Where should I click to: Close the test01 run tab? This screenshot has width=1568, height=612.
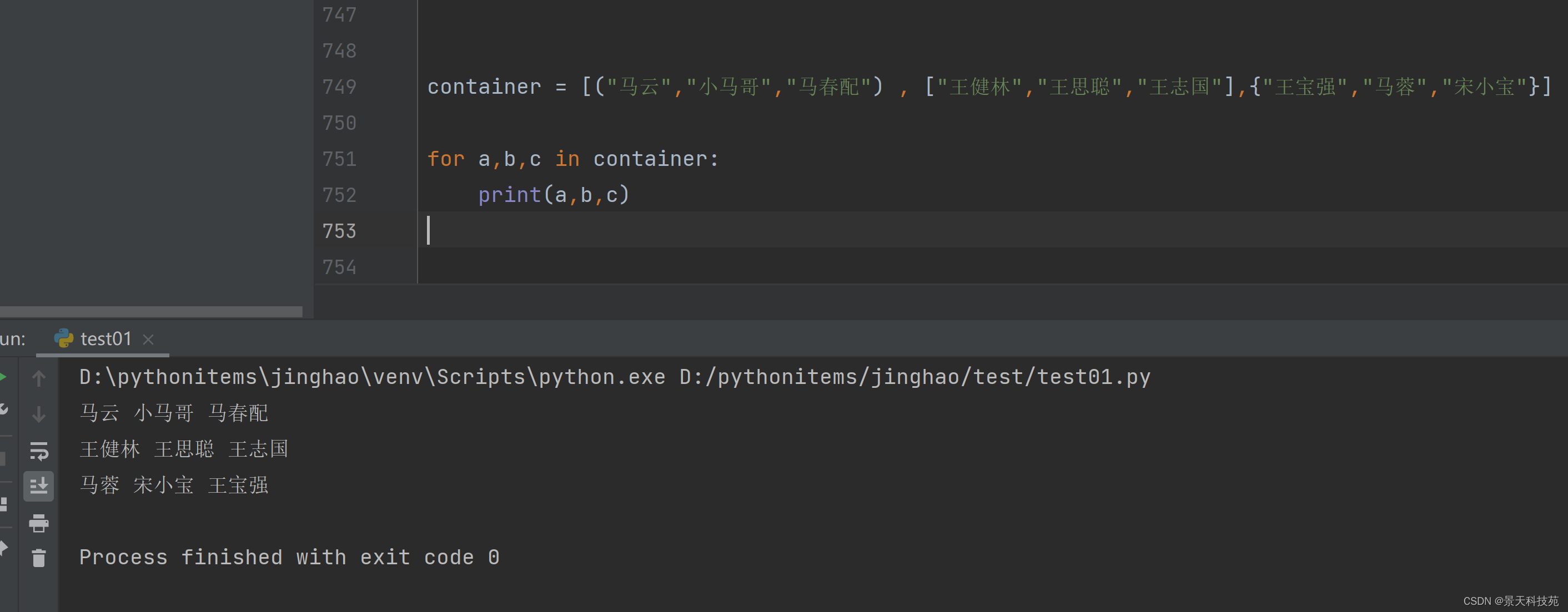148,340
